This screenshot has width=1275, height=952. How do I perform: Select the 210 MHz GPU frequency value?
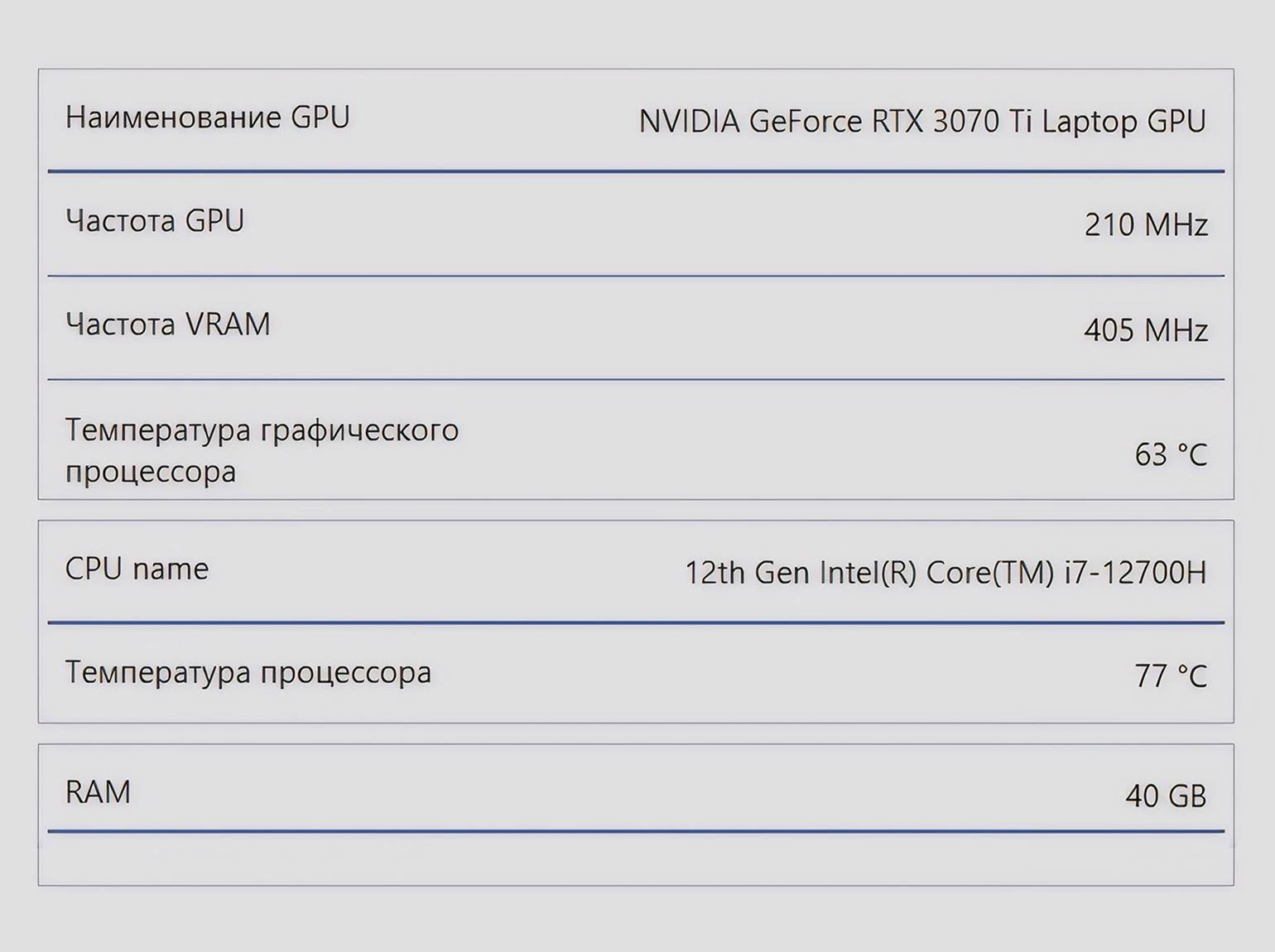pos(1146,225)
